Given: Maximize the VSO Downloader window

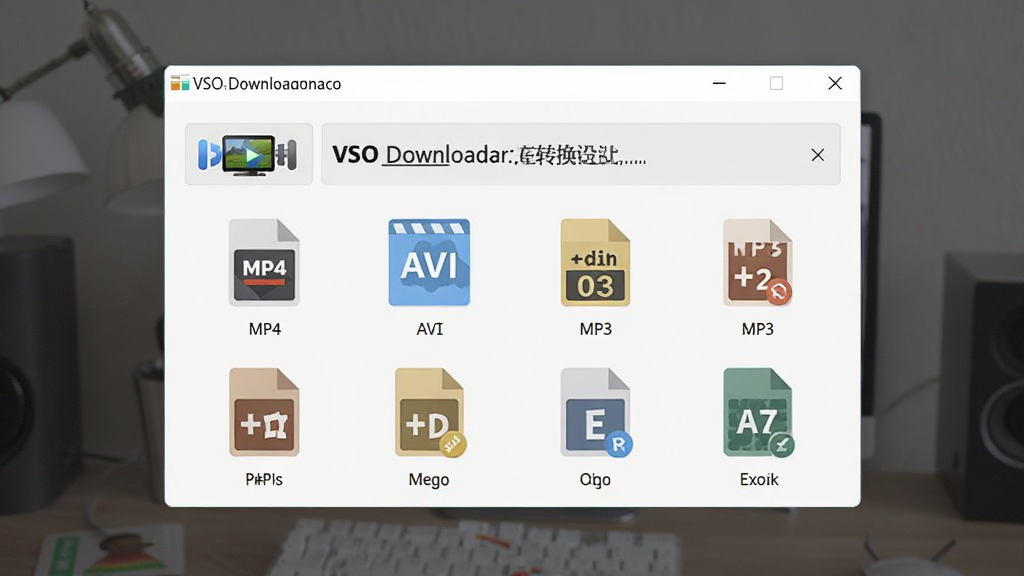Looking at the screenshot, I should click(776, 83).
